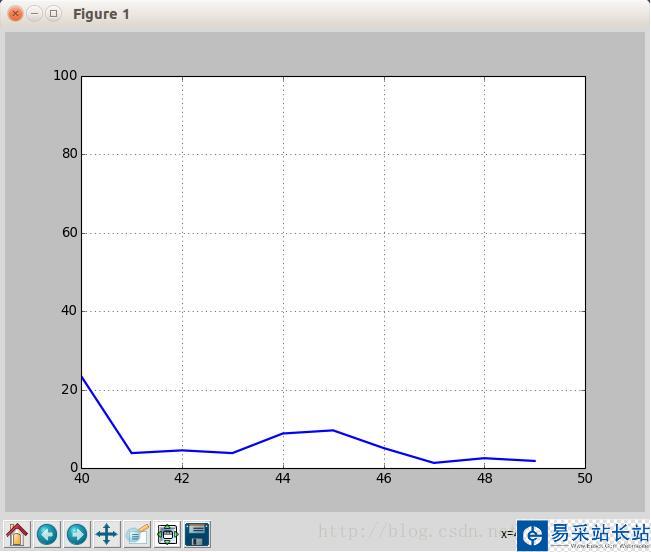Open Configure subplots dialog

click(167, 534)
